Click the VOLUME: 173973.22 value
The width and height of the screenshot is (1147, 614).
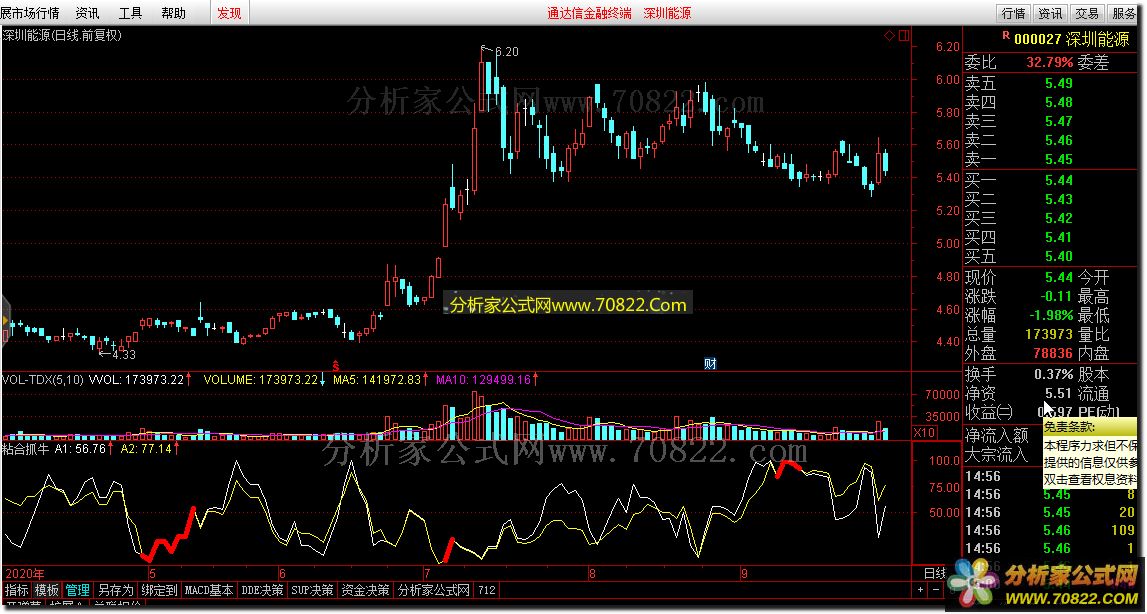click(261, 379)
